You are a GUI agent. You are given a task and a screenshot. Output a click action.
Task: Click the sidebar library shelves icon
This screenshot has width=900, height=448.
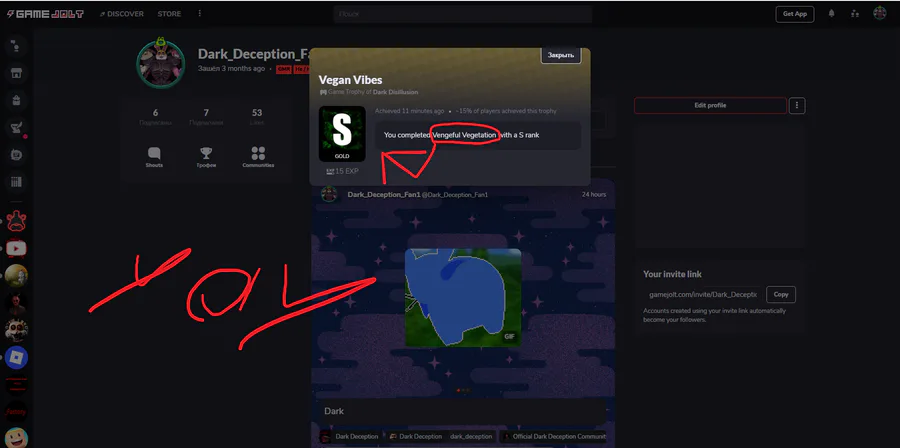pos(16,182)
